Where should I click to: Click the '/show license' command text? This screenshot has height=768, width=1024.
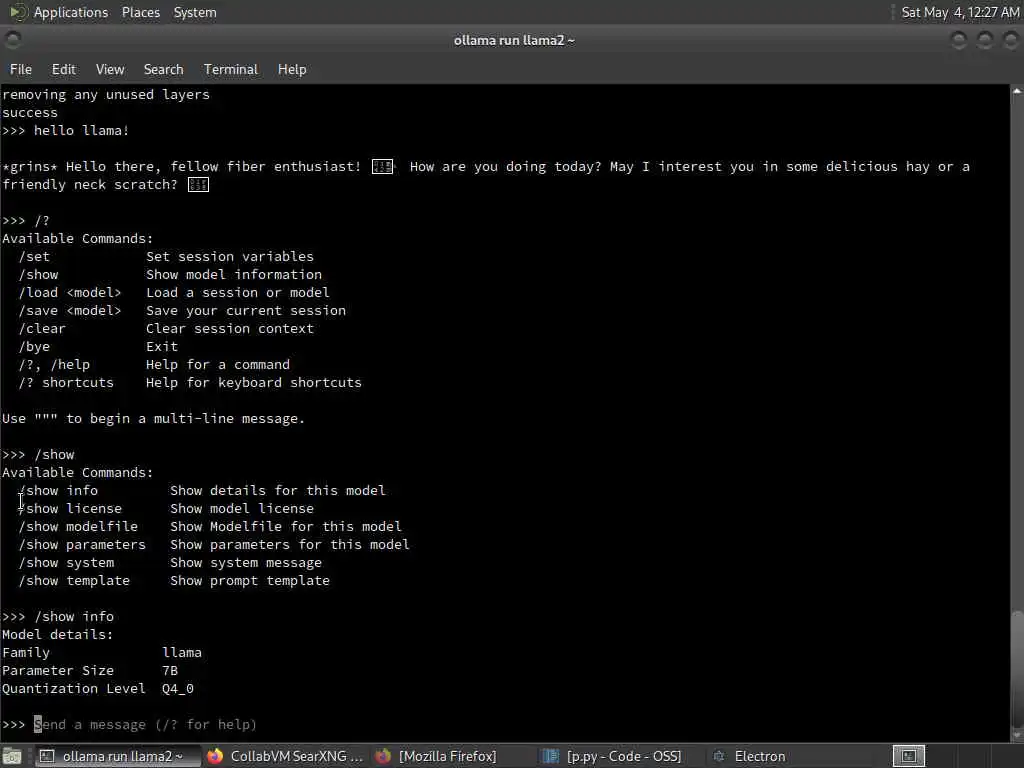[x=70, y=508]
